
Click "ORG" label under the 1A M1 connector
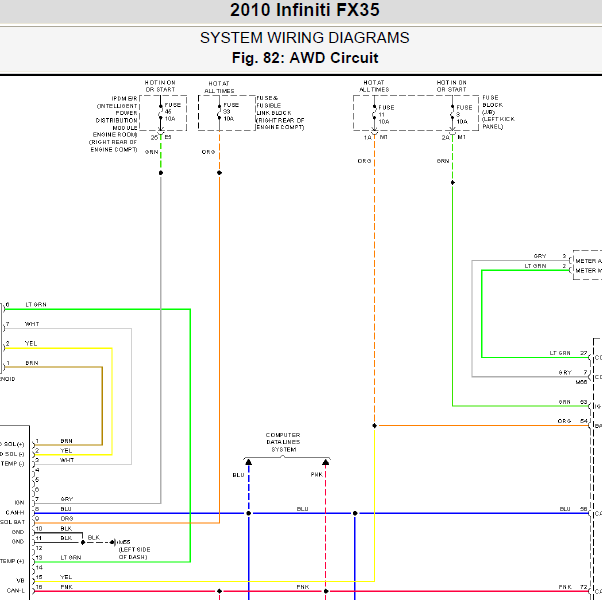coord(364,161)
